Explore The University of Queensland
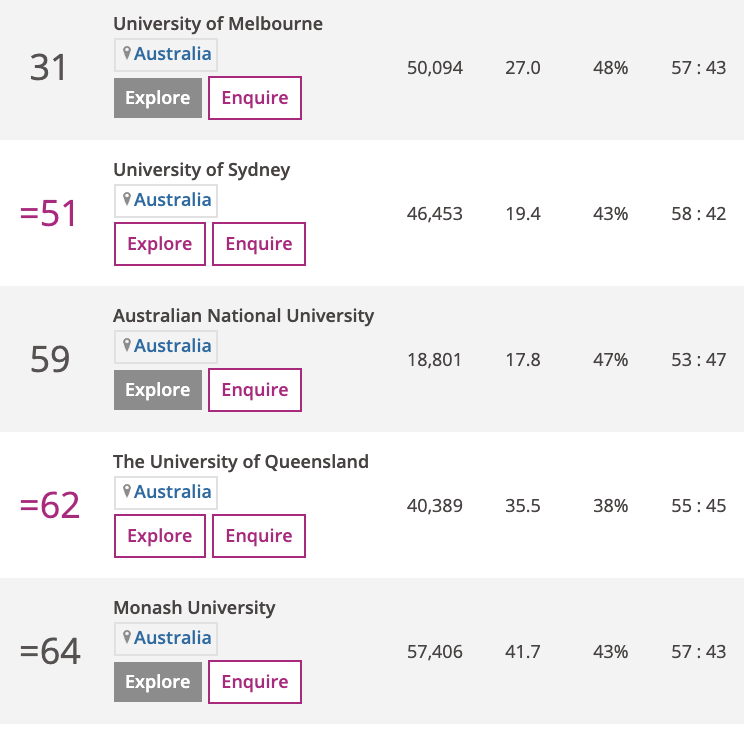Viewport: 744px width, 734px height. click(x=159, y=536)
